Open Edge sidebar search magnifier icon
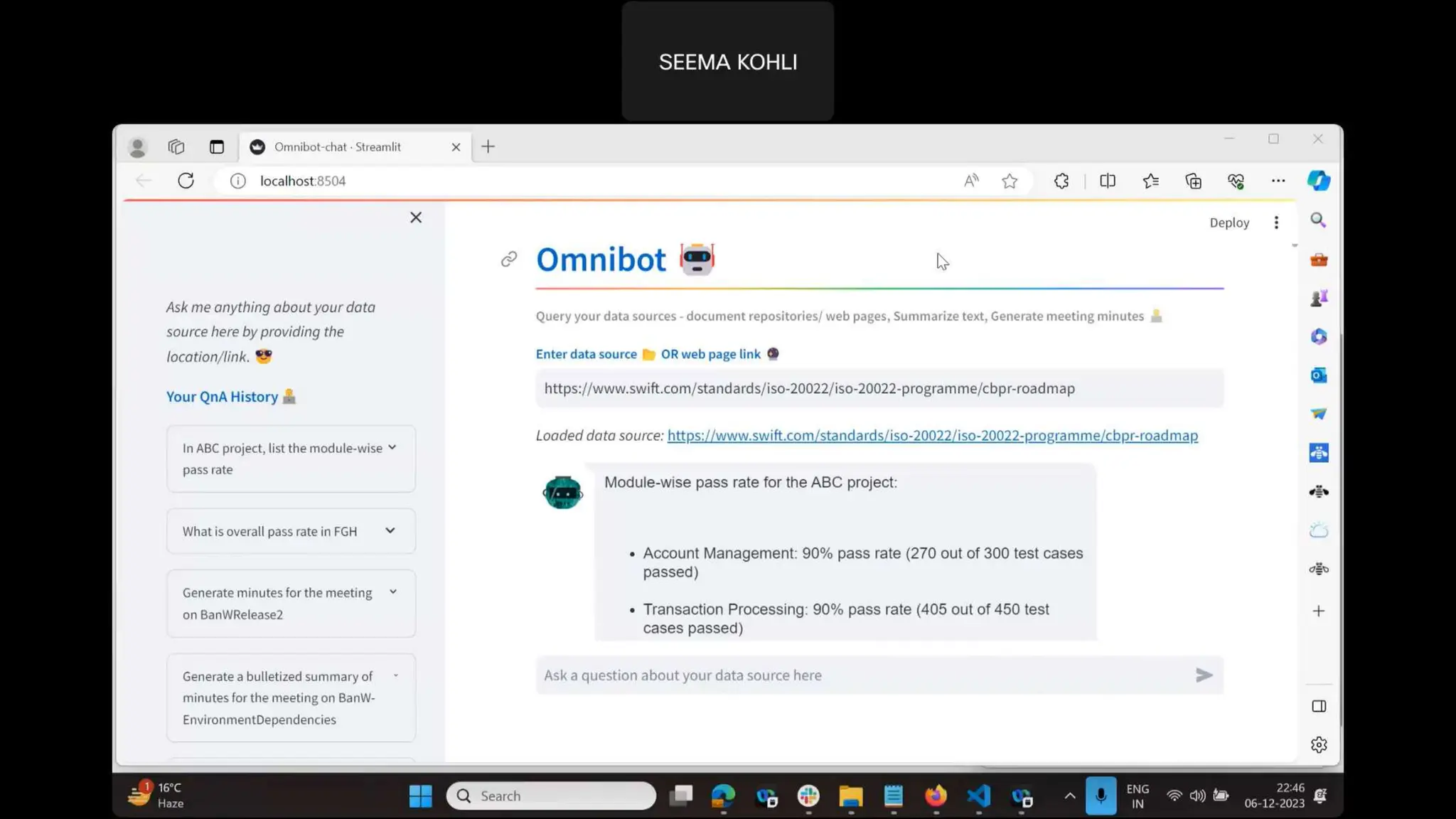This screenshot has width=1456, height=819. [x=1319, y=220]
